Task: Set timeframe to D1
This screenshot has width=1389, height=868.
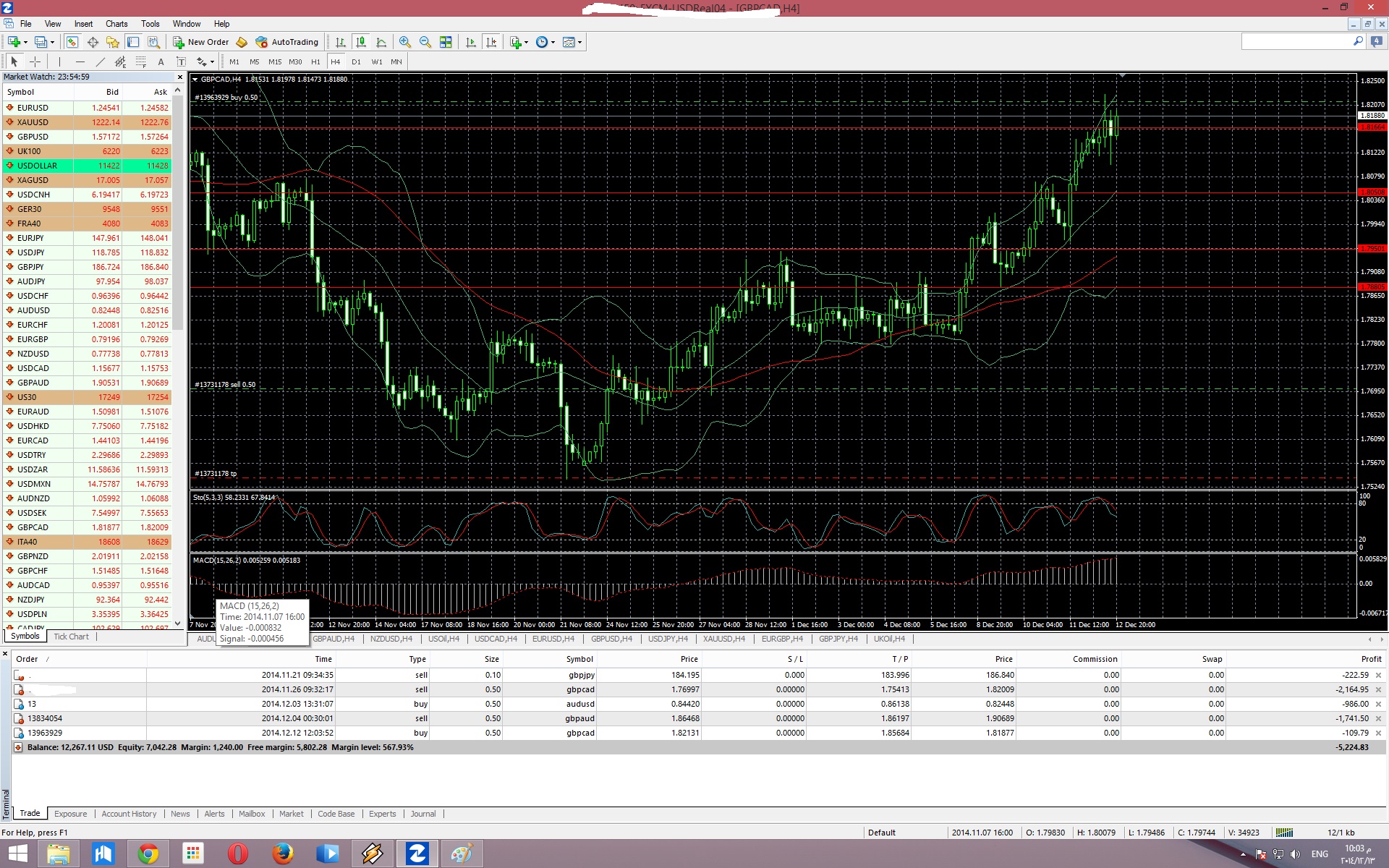Action: tap(356, 61)
